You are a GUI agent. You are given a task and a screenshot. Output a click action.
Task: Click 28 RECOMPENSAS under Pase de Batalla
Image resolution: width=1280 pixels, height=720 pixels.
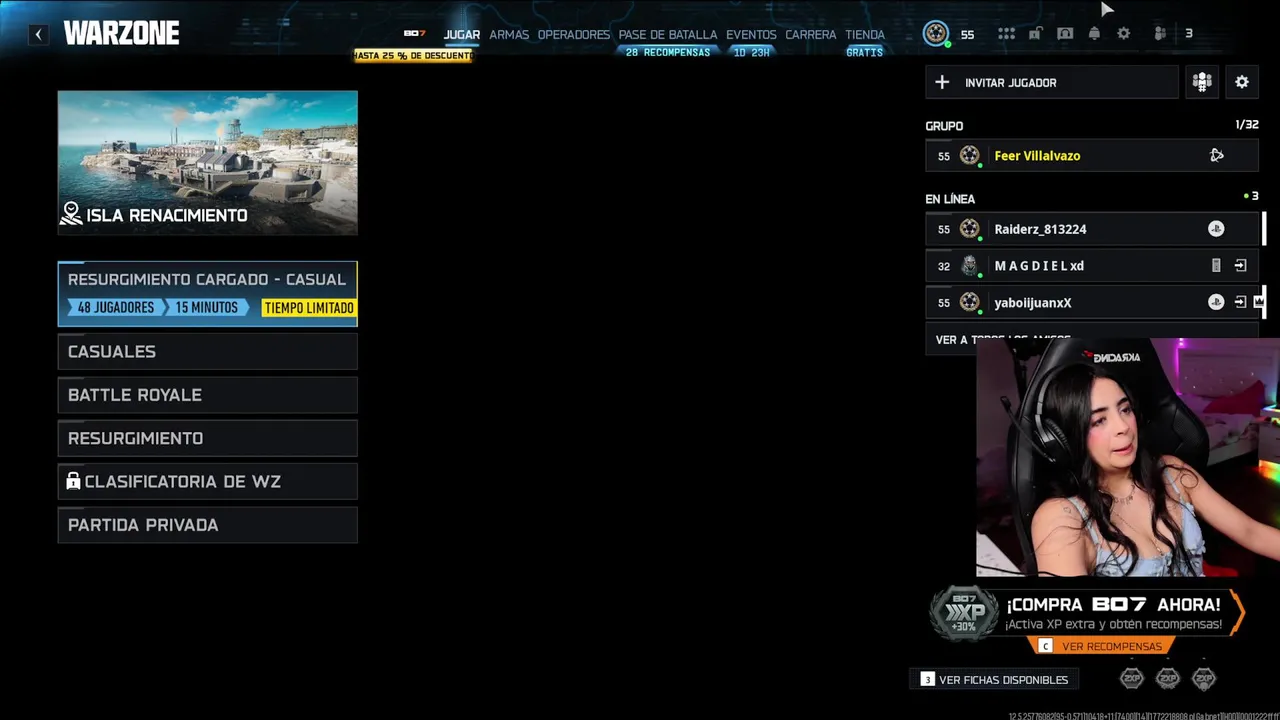pyautogui.click(x=668, y=52)
